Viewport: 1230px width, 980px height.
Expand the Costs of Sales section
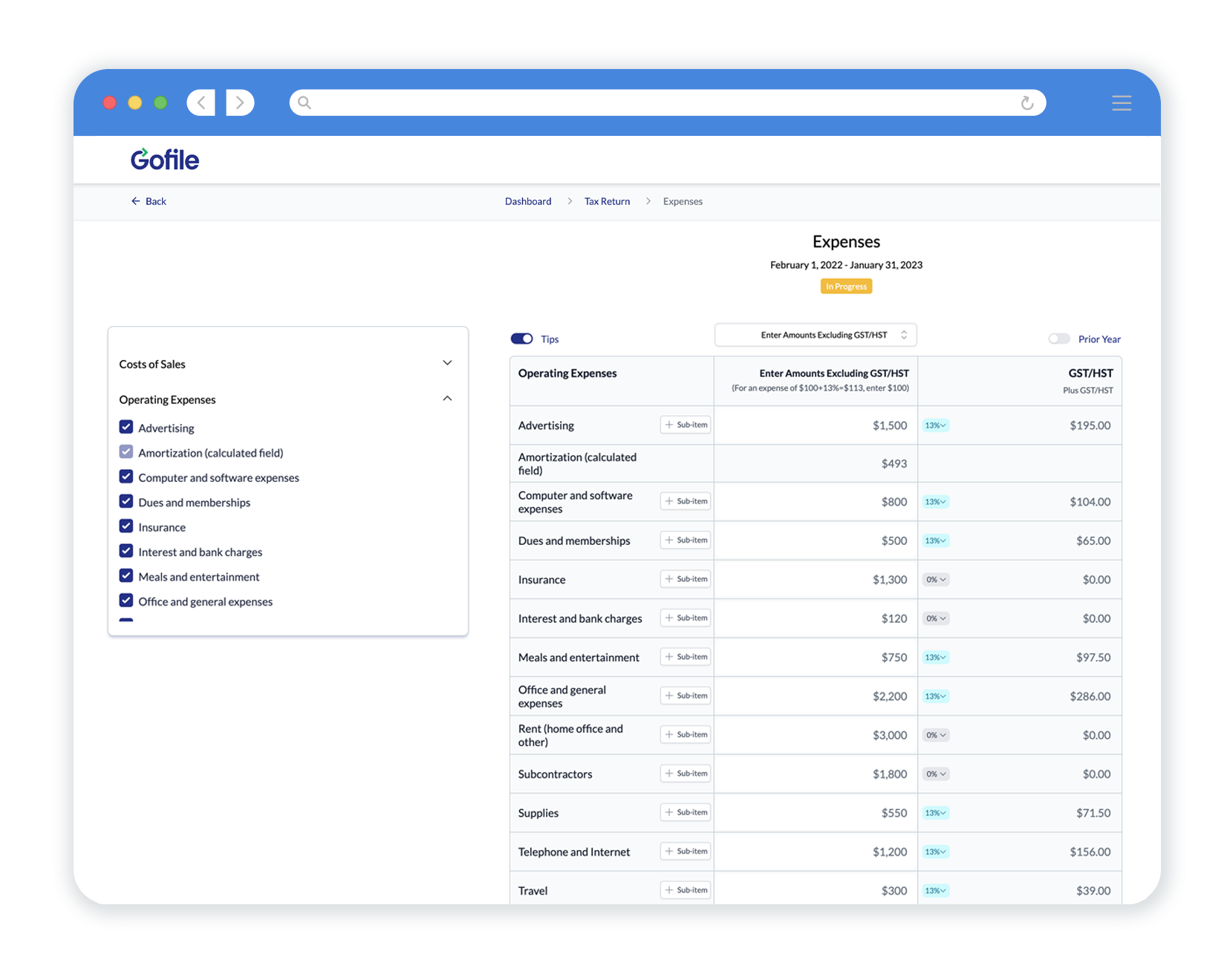(x=447, y=362)
